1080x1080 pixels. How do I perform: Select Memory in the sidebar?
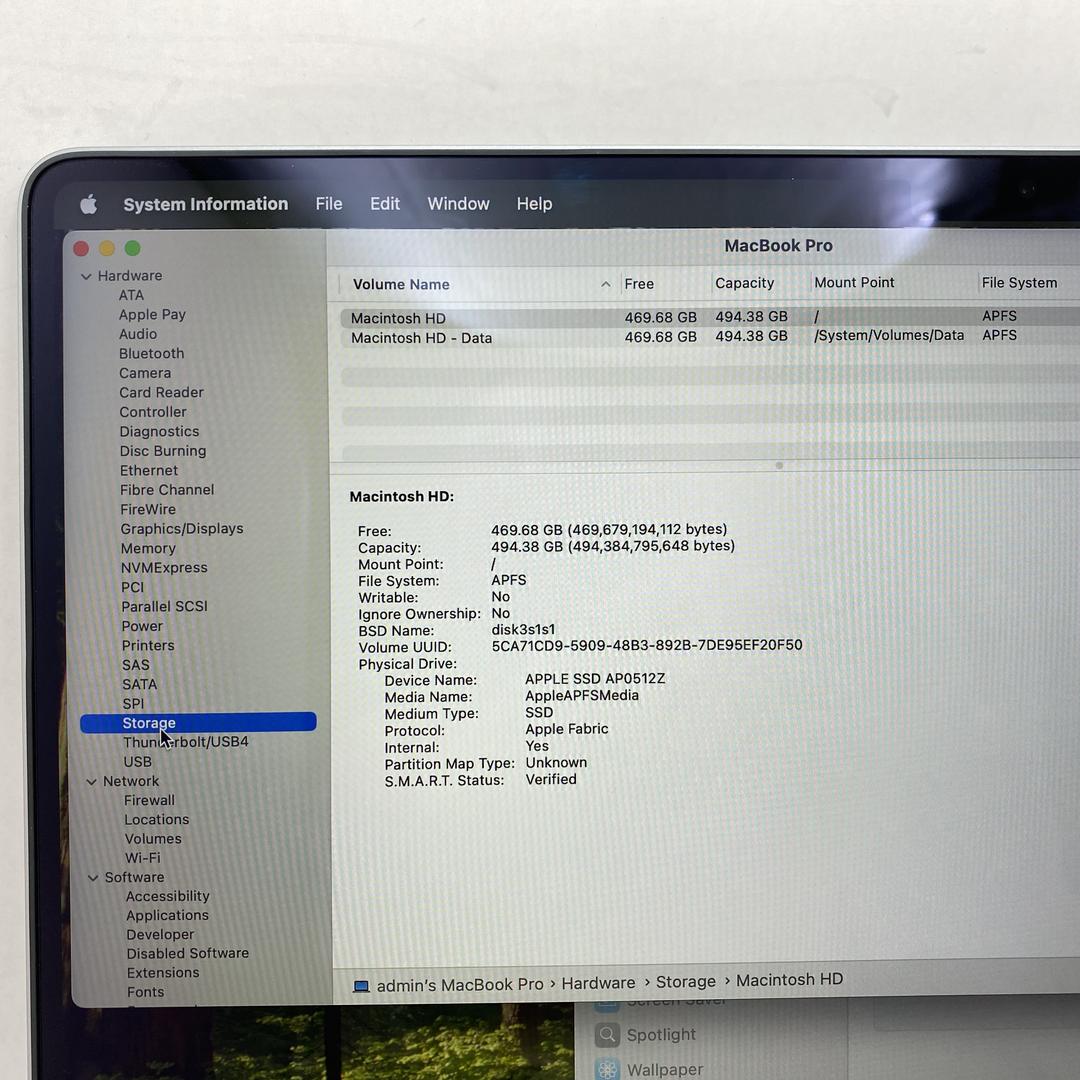click(x=148, y=548)
